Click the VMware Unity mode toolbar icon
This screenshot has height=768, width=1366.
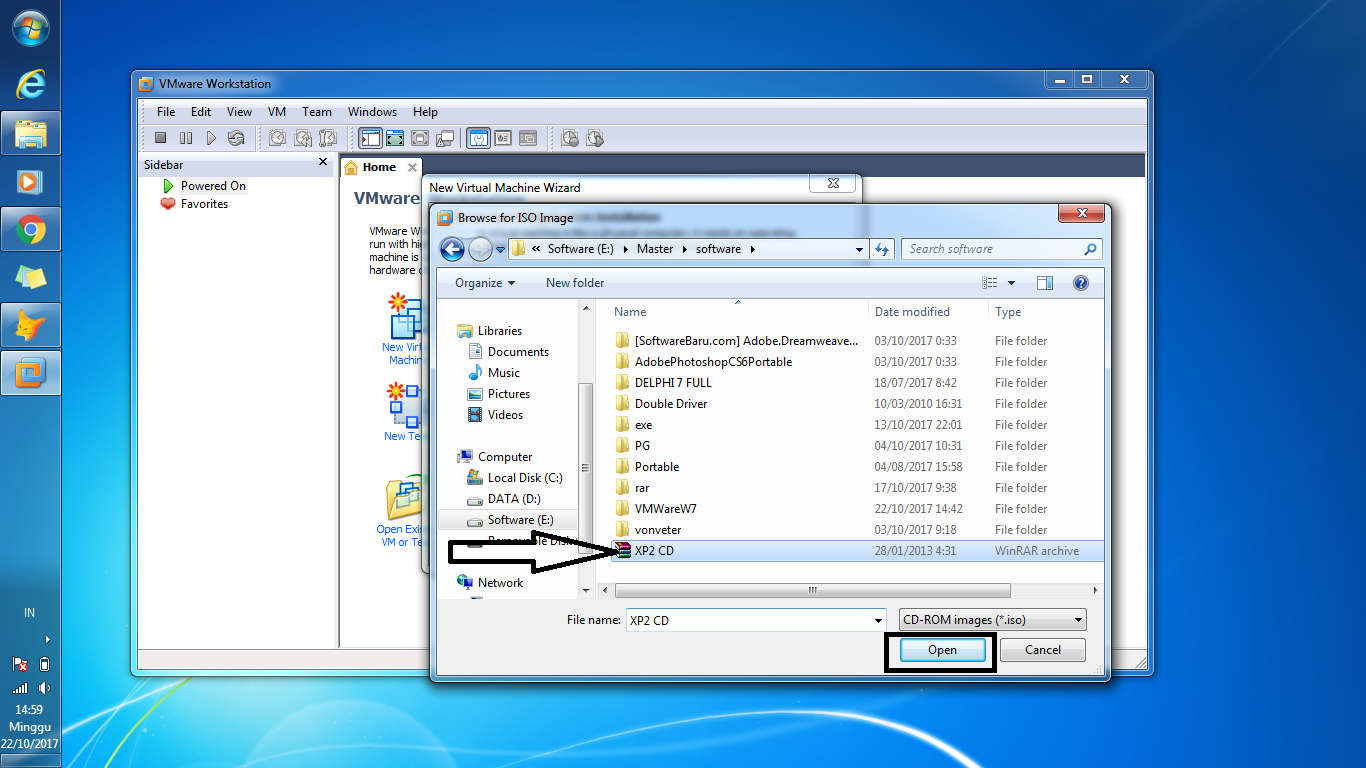pyautogui.click(x=445, y=138)
